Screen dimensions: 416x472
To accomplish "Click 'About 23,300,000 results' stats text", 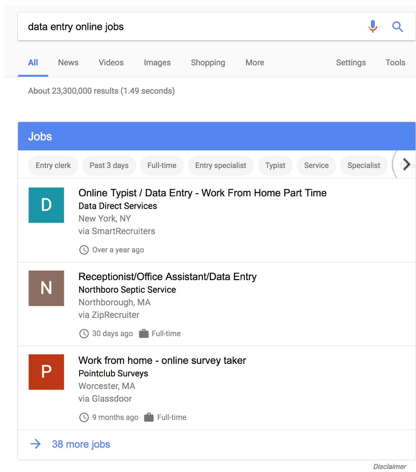I will [101, 91].
